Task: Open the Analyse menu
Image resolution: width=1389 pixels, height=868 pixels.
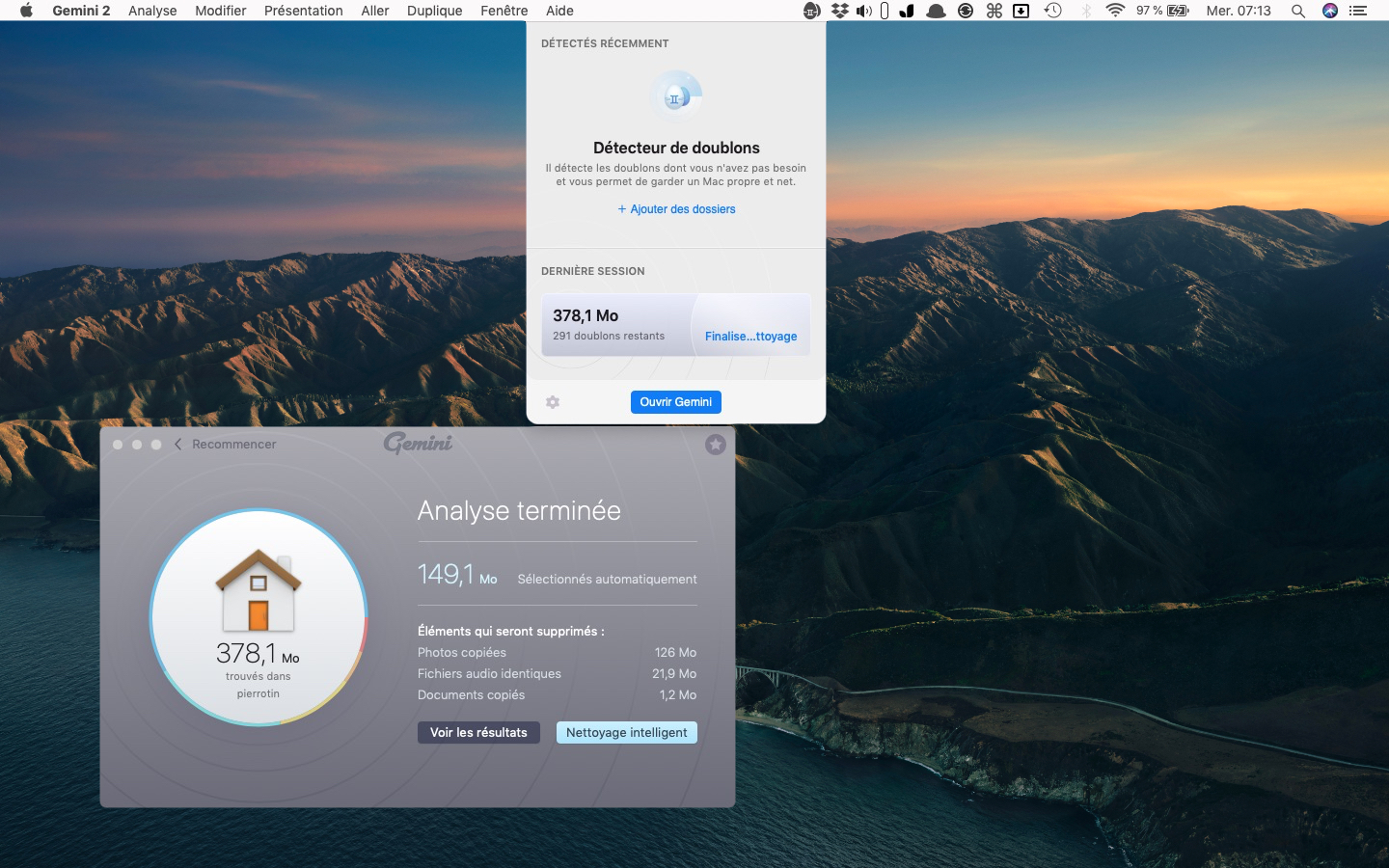Action: pos(152,11)
